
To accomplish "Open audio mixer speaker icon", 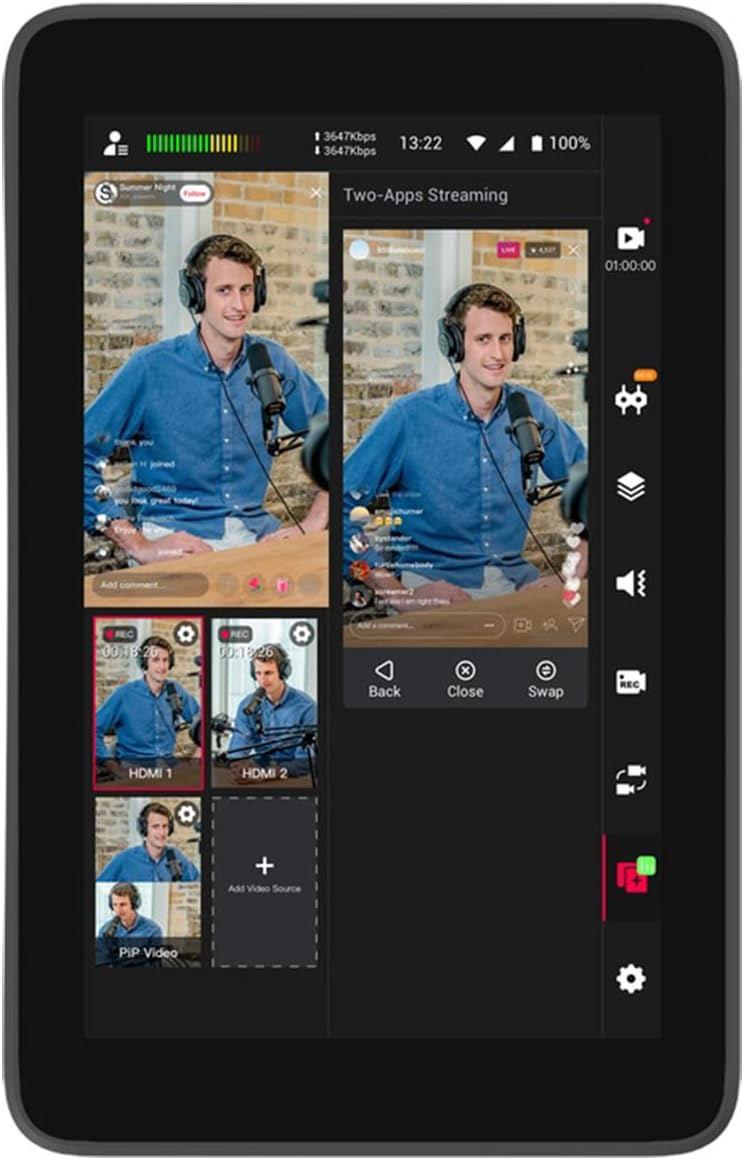I will [630, 584].
